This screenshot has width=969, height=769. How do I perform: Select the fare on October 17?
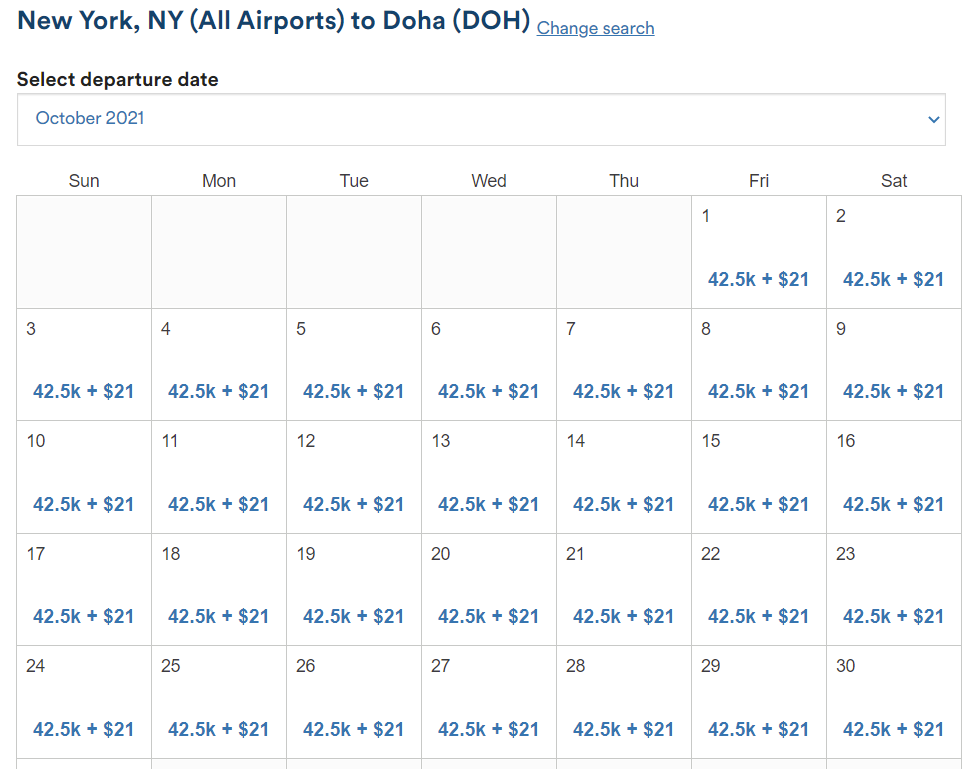[x=83, y=616]
